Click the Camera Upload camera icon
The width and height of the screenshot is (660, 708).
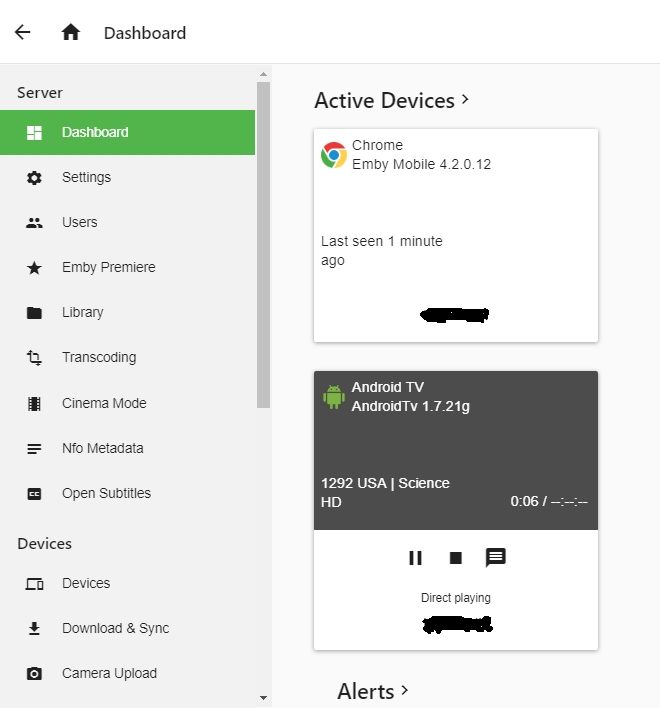click(34, 674)
